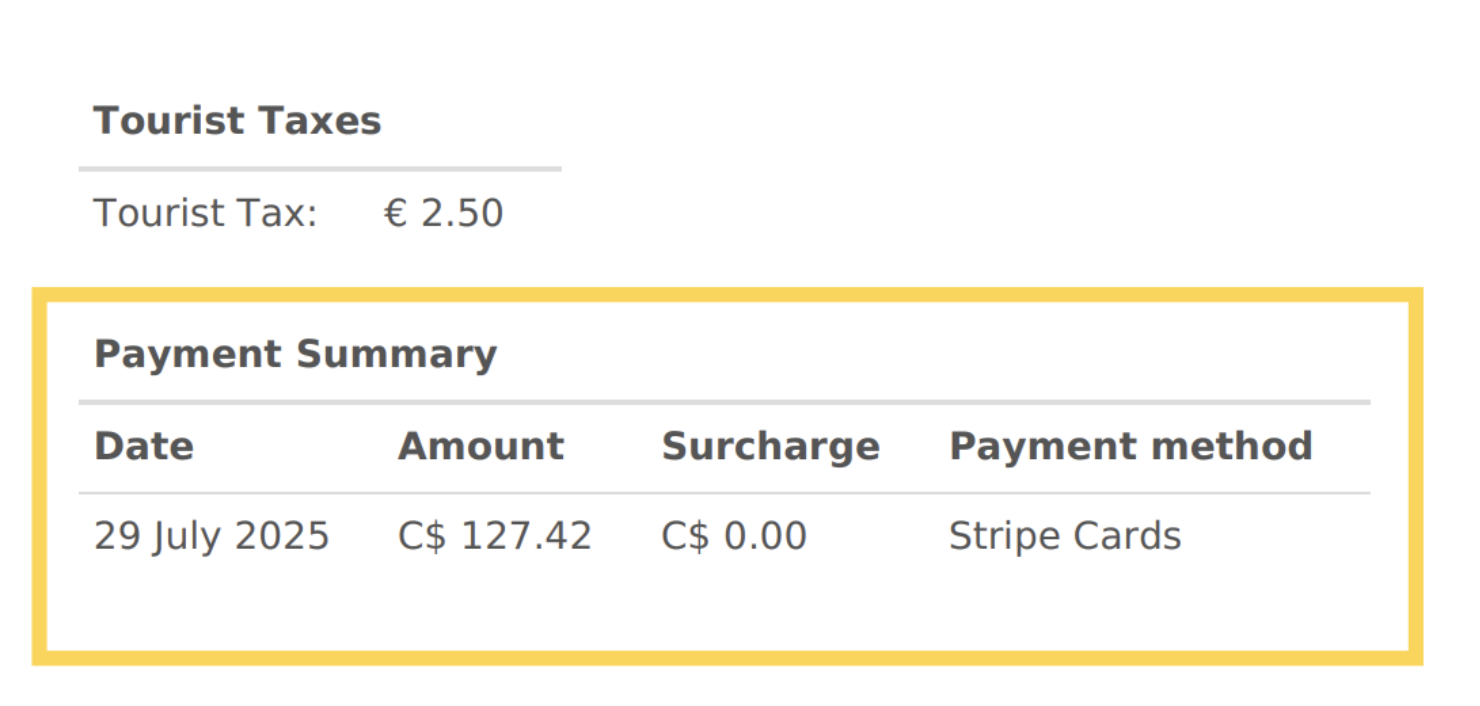This screenshot has height=706, width=1480.
Task: Click the Payment Summary heading
Action: point(295,355)
